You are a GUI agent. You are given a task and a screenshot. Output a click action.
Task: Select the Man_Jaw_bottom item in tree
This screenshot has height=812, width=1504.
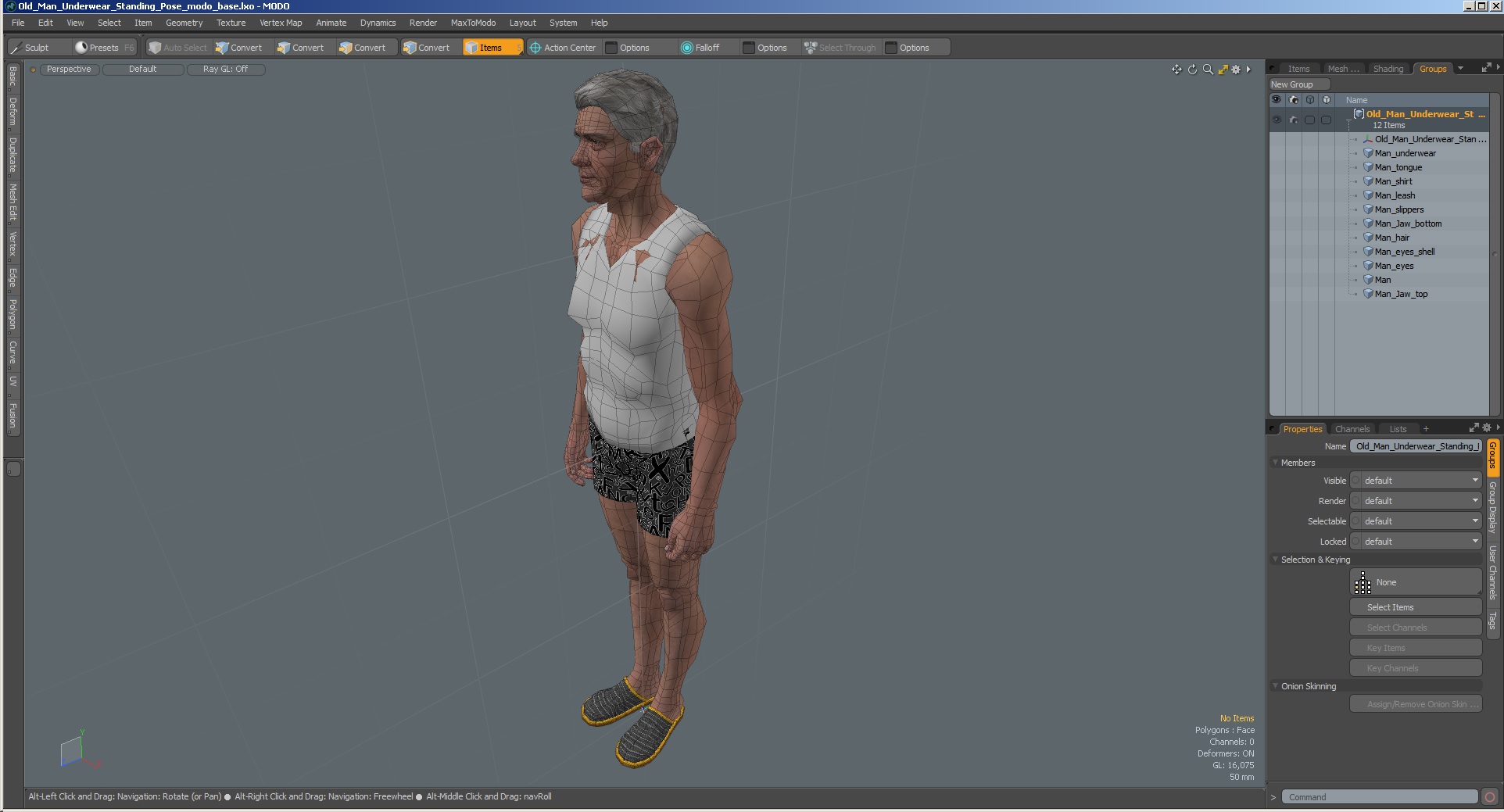1408,224
